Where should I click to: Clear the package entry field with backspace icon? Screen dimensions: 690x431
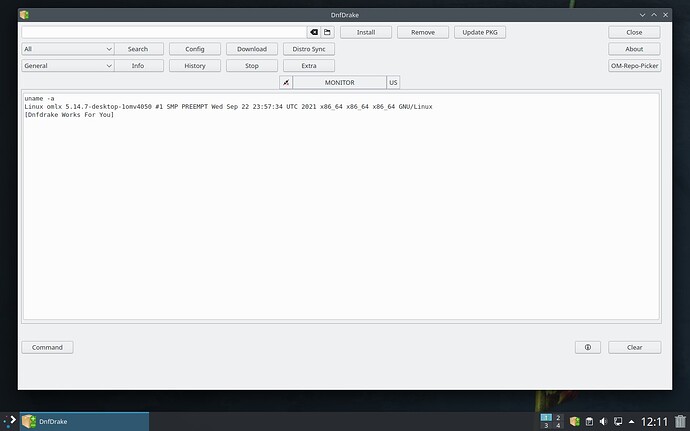click(314, 32)
